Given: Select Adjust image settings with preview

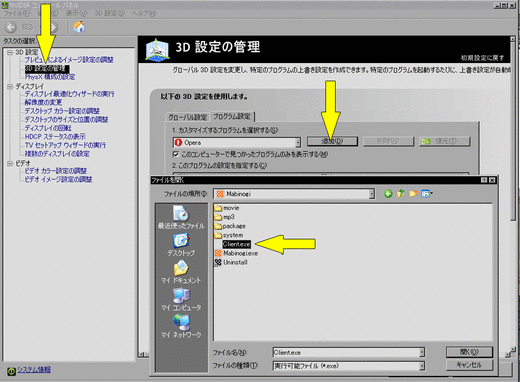Looking at the screenshot, I should (x=69, y=60).
